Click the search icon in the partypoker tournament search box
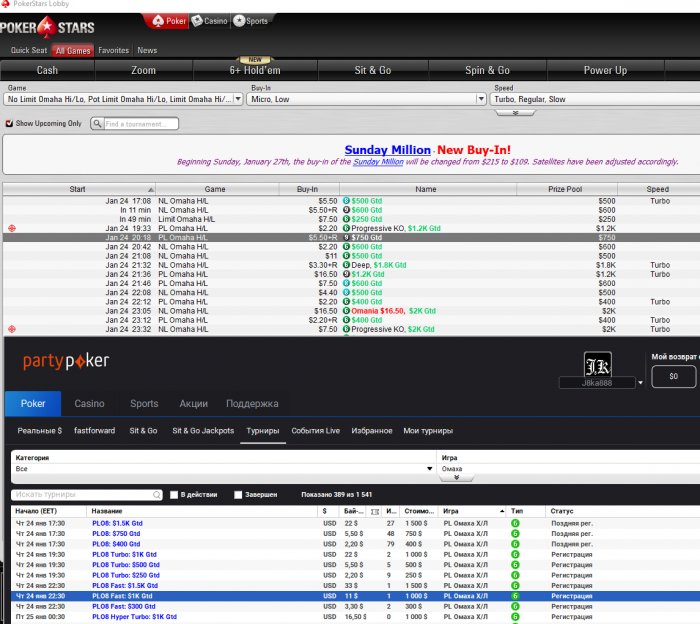Viewport: 700px width, 624px height. click(157, 495)
